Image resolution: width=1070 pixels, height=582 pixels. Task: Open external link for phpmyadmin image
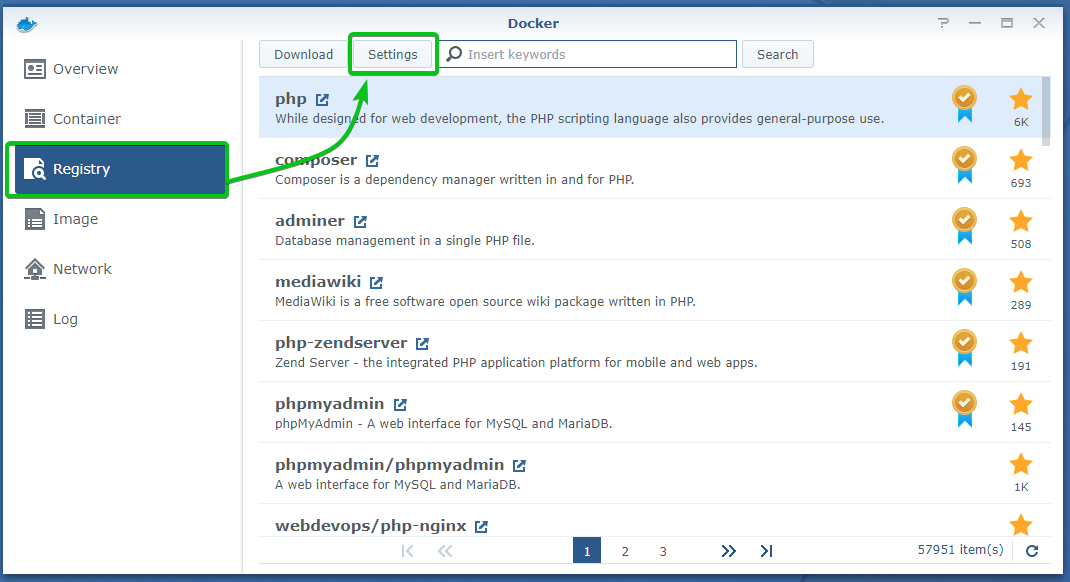pos(400,405)
